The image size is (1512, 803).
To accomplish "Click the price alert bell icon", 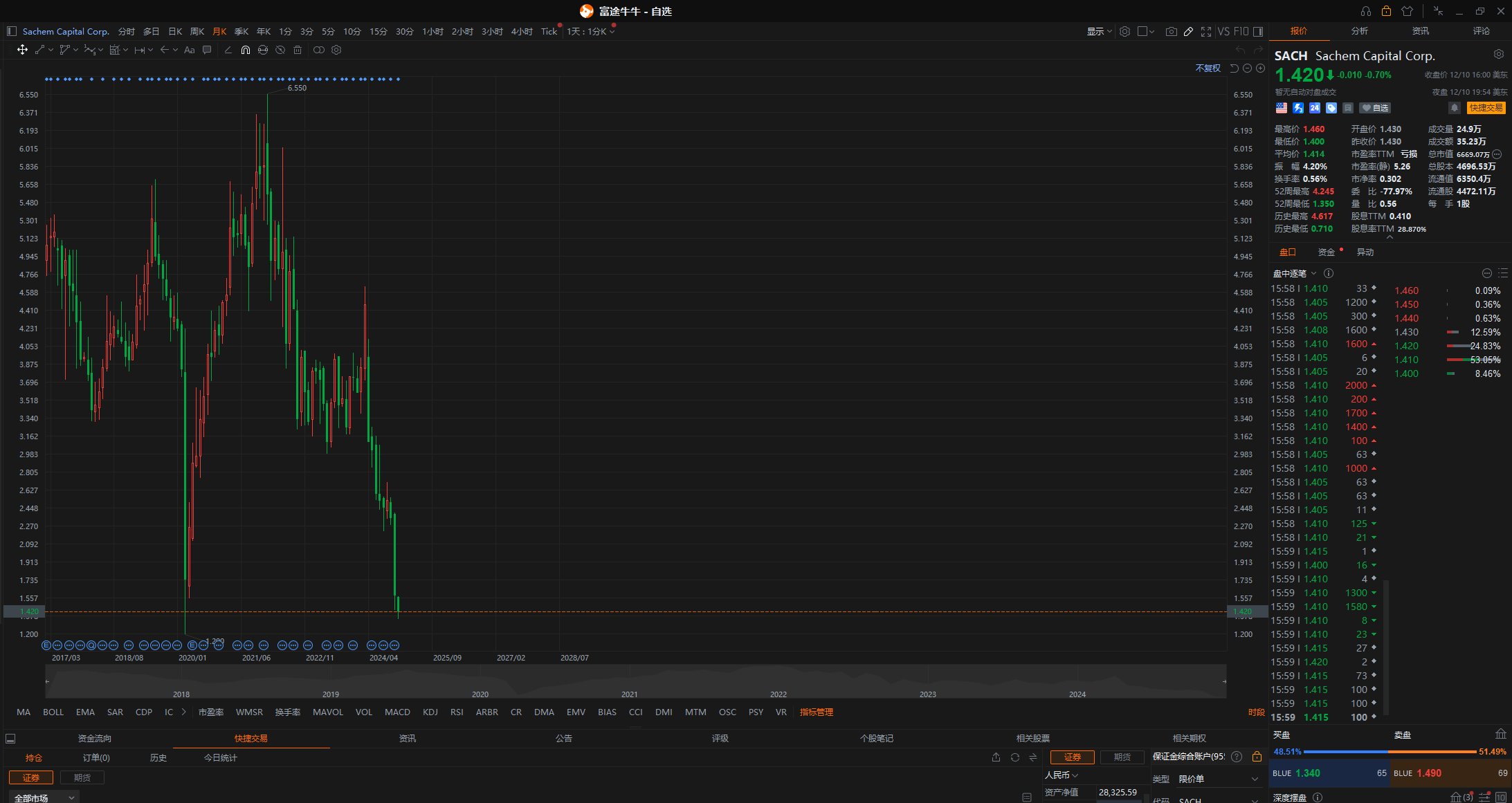I will (x=1455, y=108).
